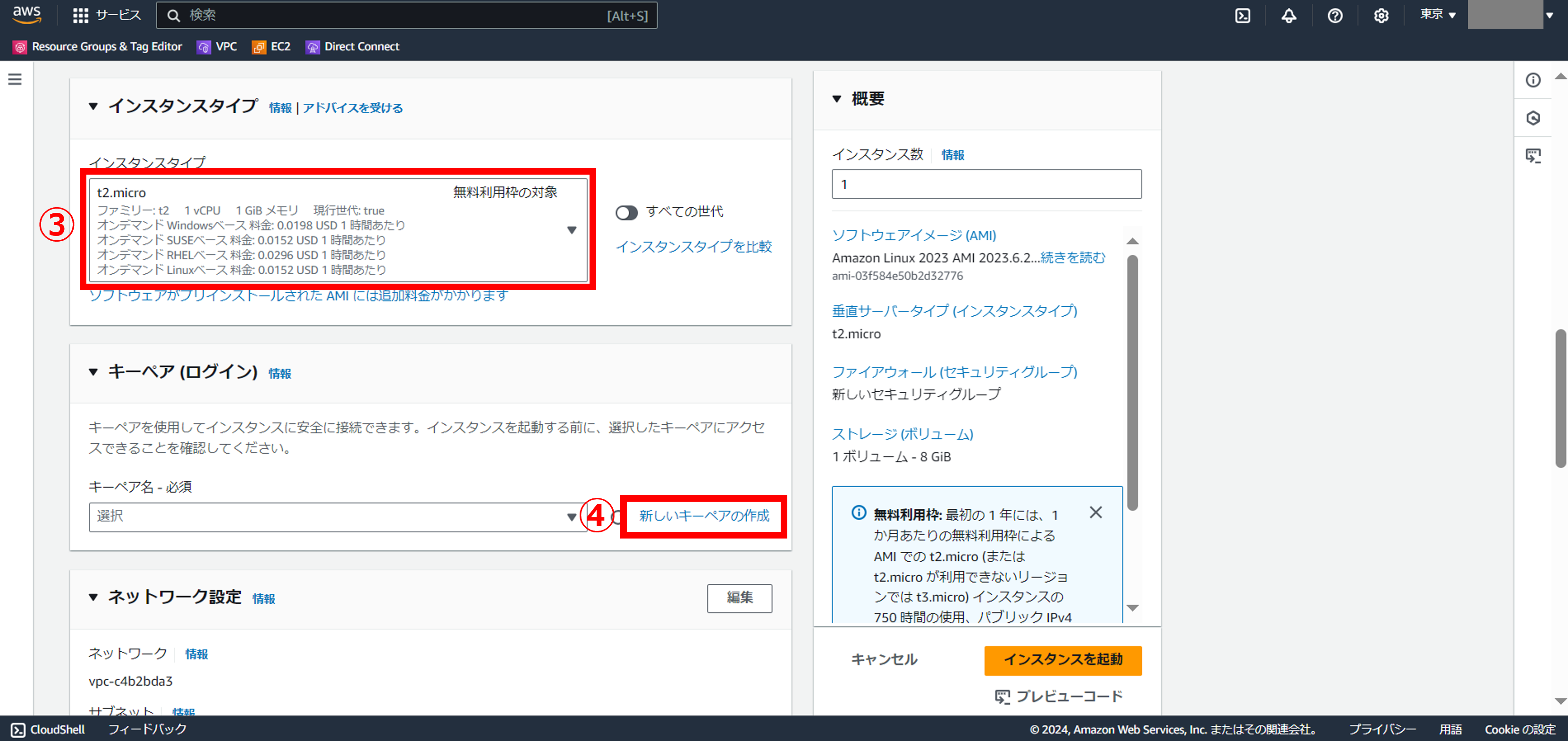1568x741 pixels.
Task: Open the AWS home logo
Action: [x=27, y=15]
